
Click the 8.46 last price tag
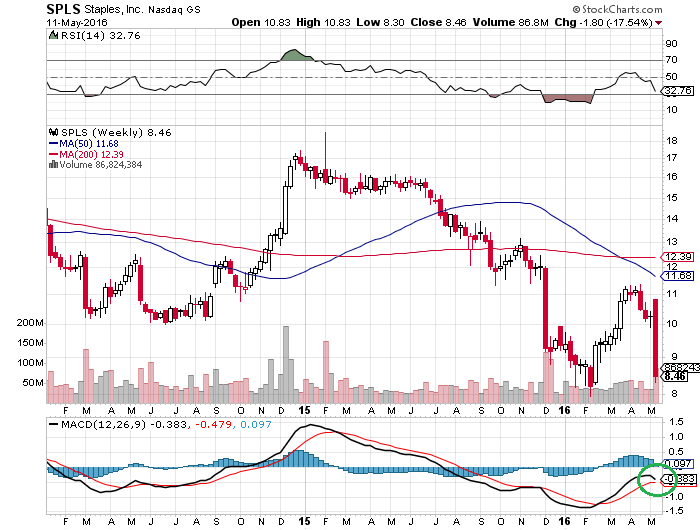pyautogui.click(x=675, y=376)
